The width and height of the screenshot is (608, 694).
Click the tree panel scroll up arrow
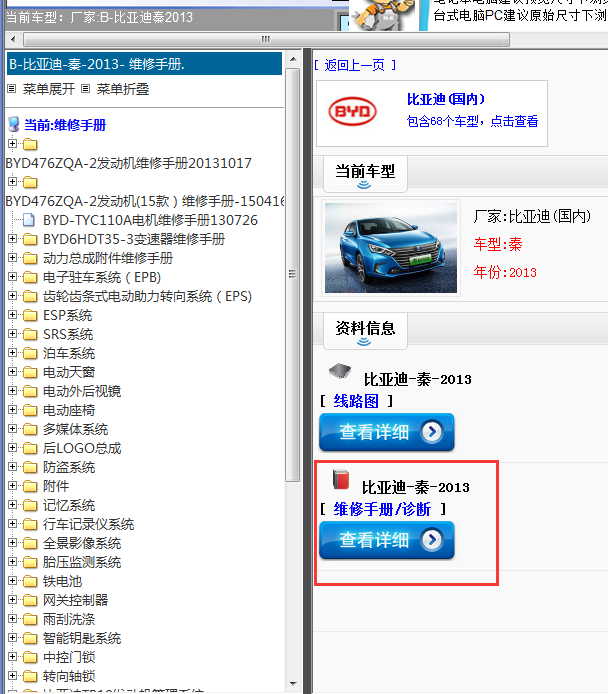[x=293, y=59]
